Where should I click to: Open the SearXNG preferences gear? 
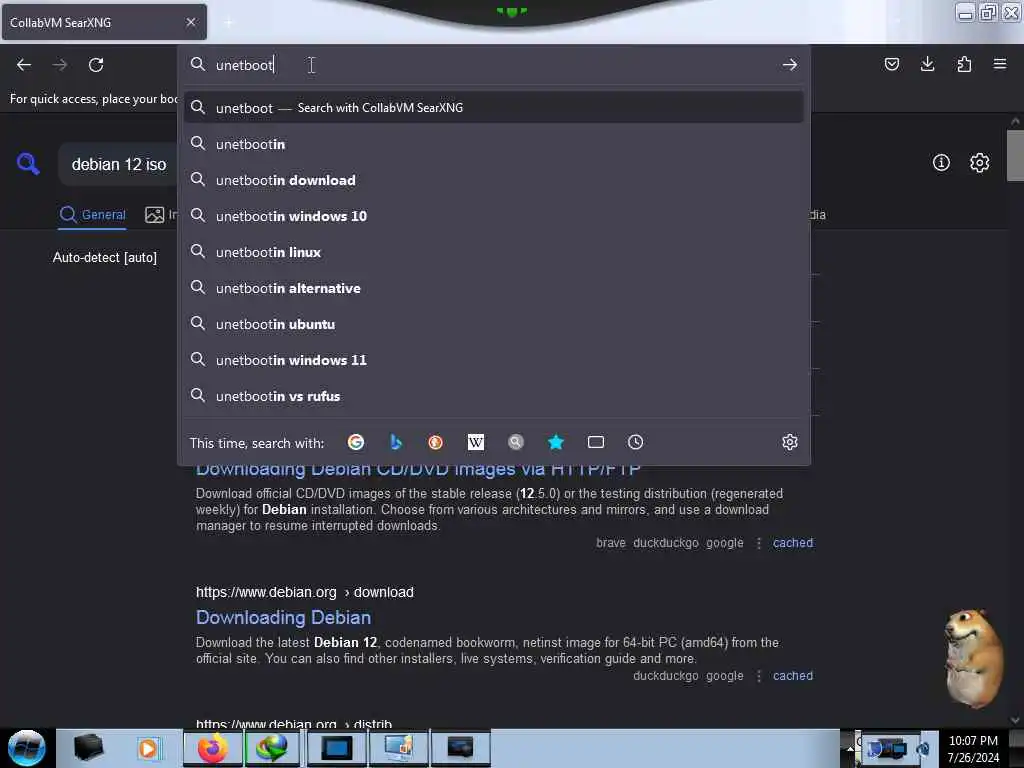click(x=979, y=163)
